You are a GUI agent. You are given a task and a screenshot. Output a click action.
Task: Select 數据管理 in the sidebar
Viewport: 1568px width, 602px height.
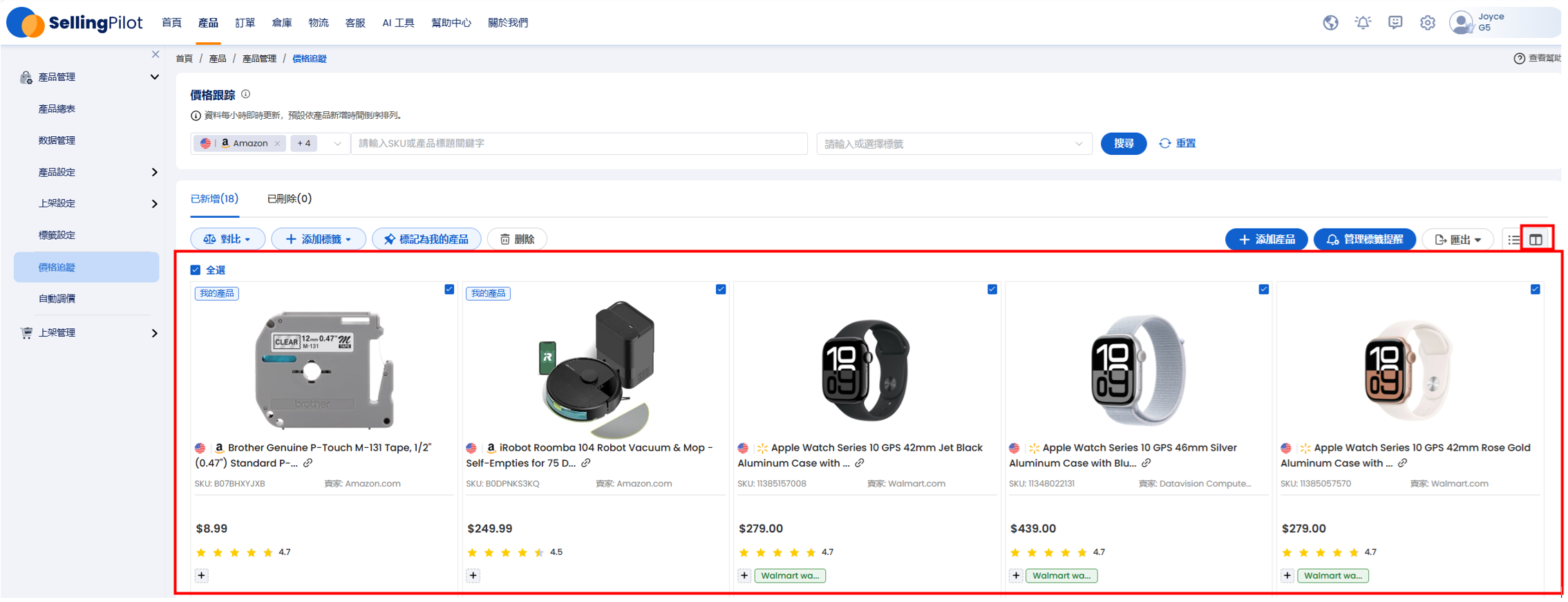pos(57,140)
